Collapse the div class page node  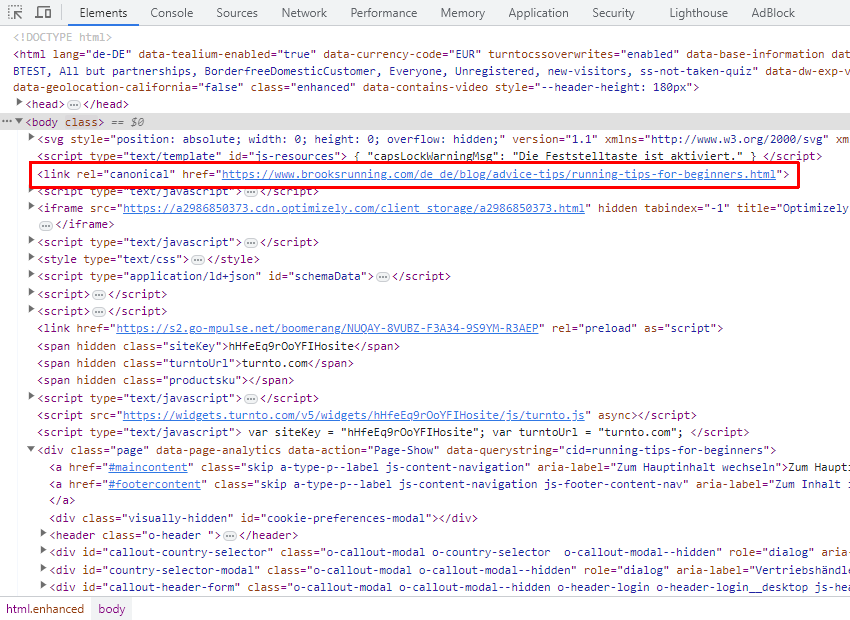[x=31, y=449]
